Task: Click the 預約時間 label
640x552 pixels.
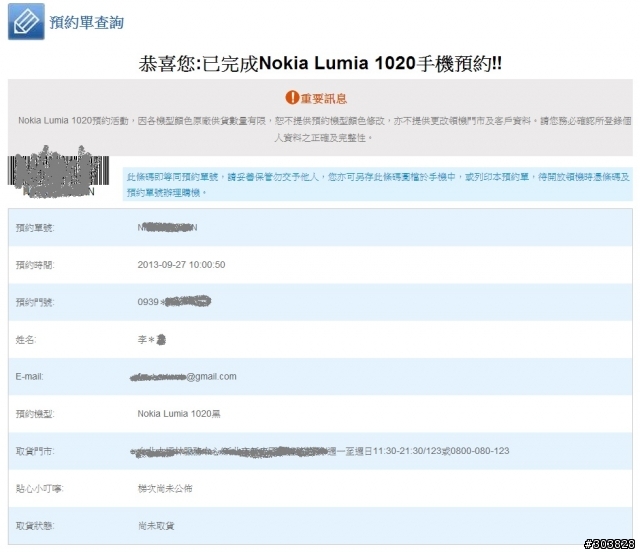Action: (x=35, y=265)
